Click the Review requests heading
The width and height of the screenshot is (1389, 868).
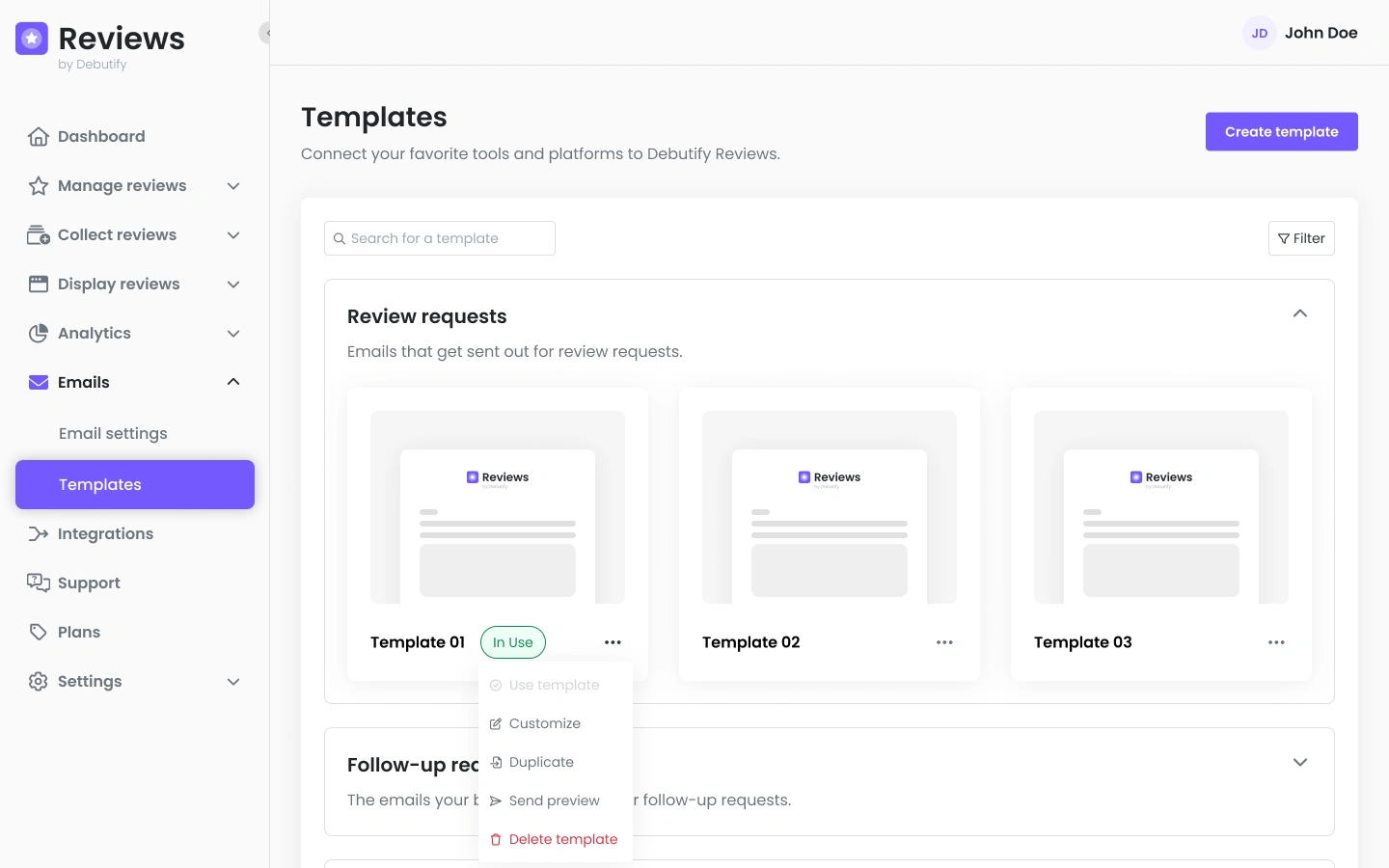(427, 316)
